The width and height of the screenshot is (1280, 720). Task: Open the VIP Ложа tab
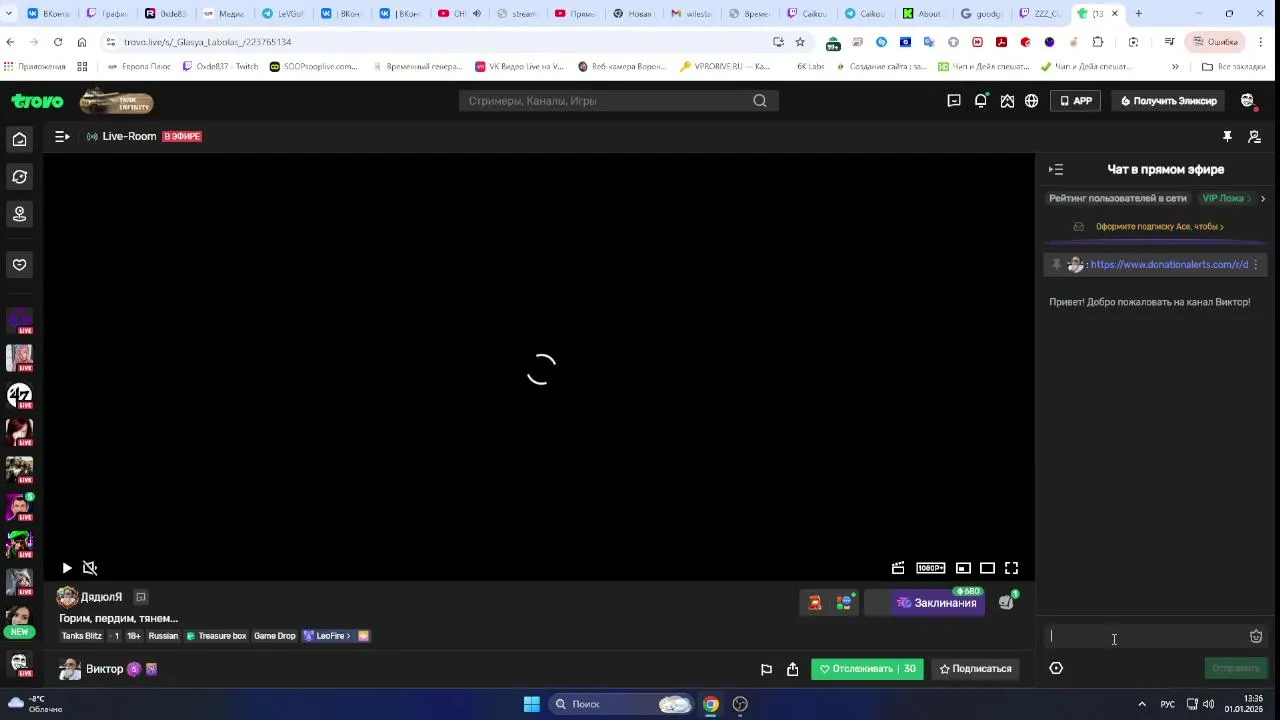[x=1226, y=198]
